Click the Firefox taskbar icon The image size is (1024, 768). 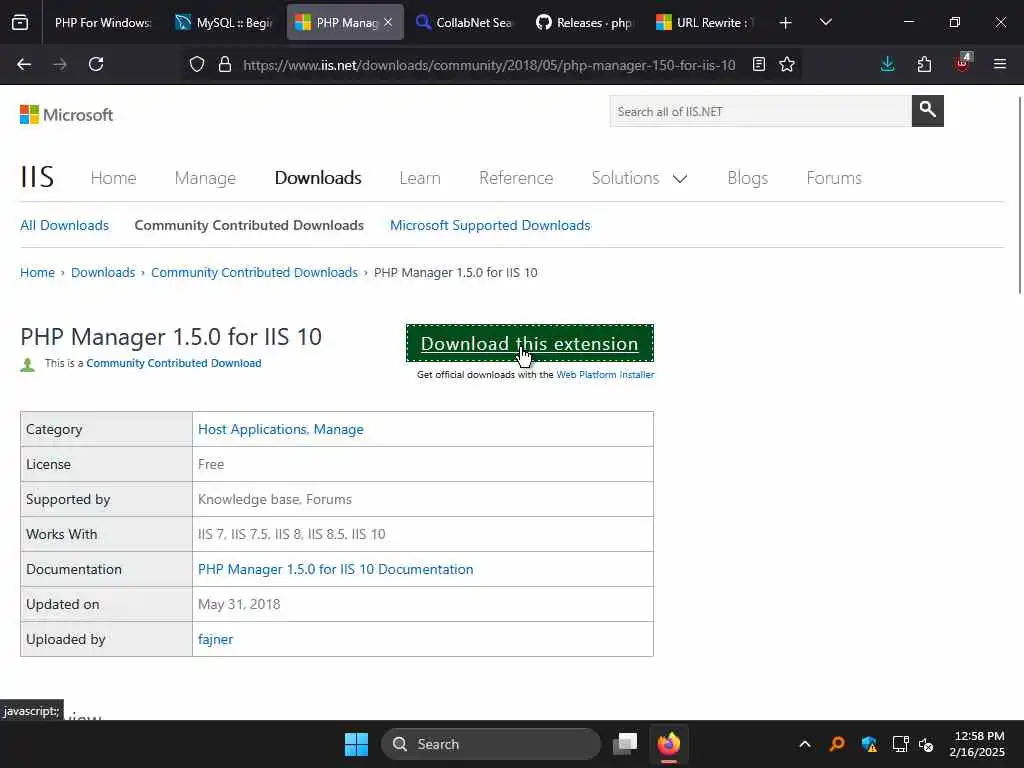click(x=669, y=744)
